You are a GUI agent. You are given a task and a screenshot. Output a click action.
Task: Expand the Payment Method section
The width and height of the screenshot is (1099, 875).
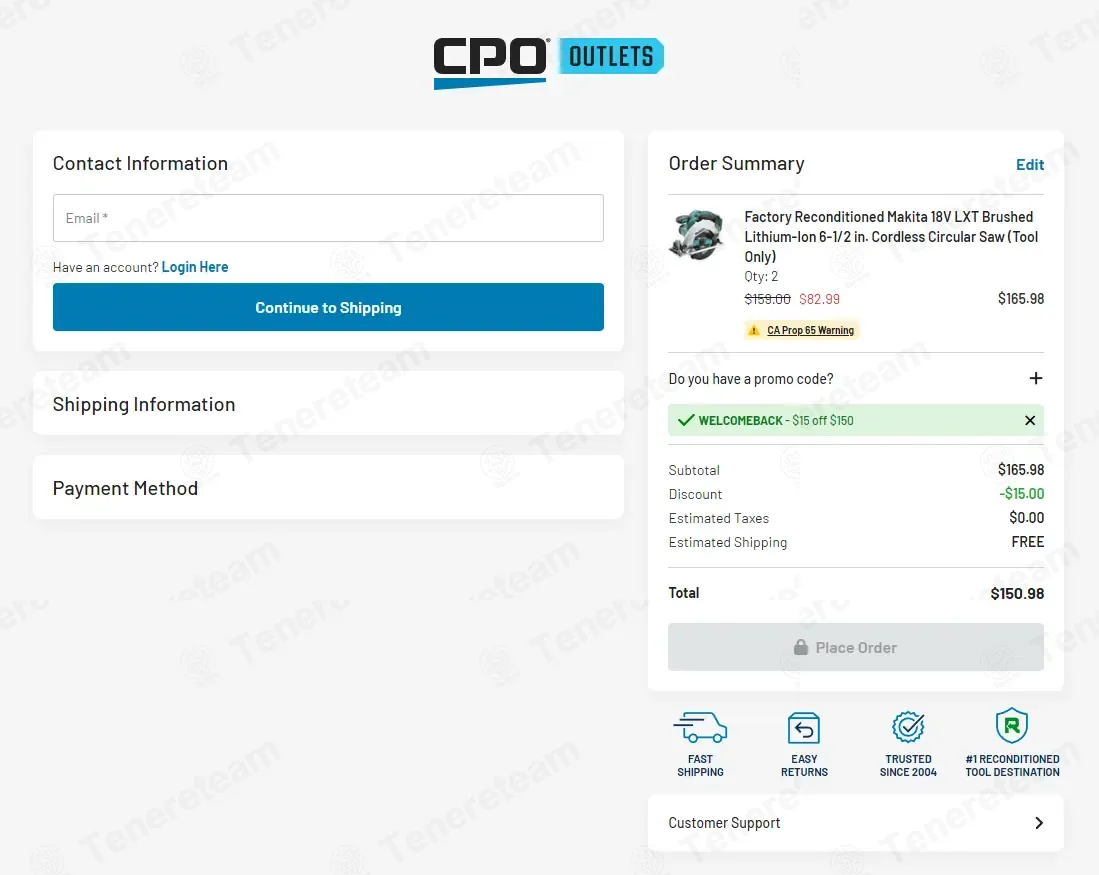328,488
